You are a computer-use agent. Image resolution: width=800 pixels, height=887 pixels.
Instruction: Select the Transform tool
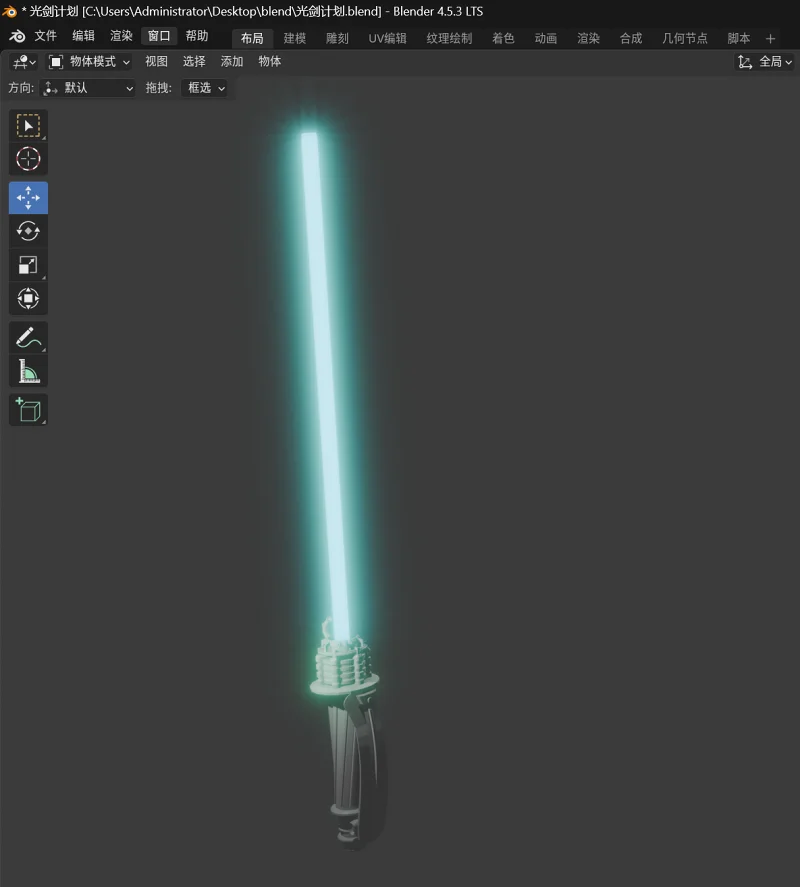click(x=28, y=298)
